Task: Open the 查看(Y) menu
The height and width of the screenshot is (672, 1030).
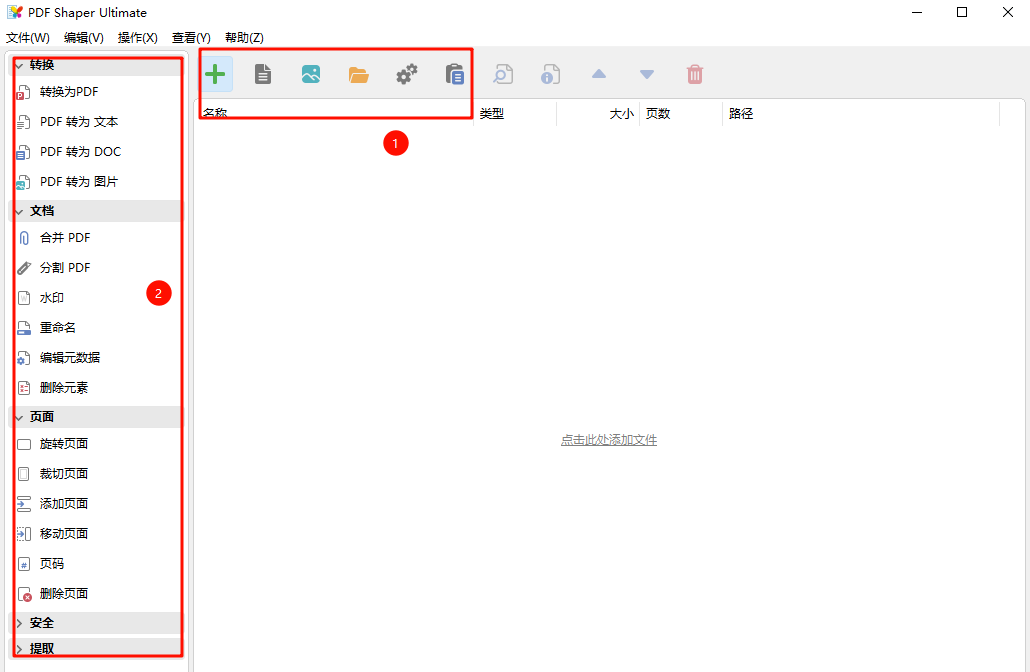Action: click(191, 37)
